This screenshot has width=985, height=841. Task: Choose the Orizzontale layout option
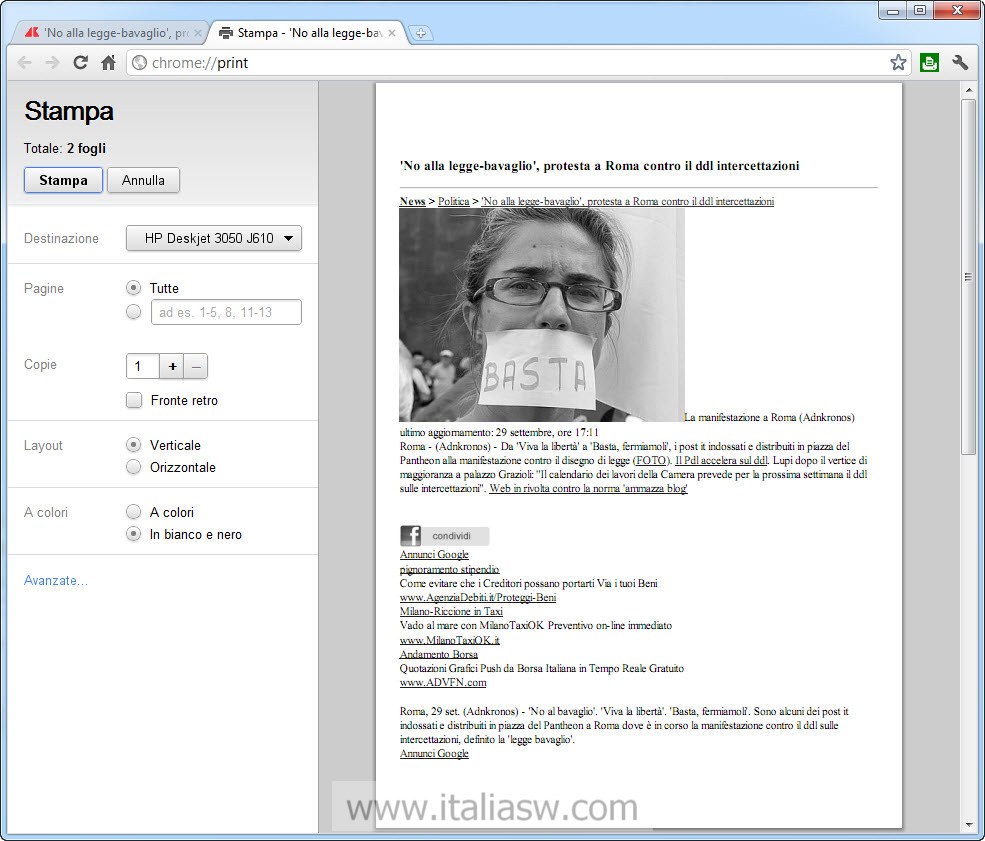click(133, 467)
